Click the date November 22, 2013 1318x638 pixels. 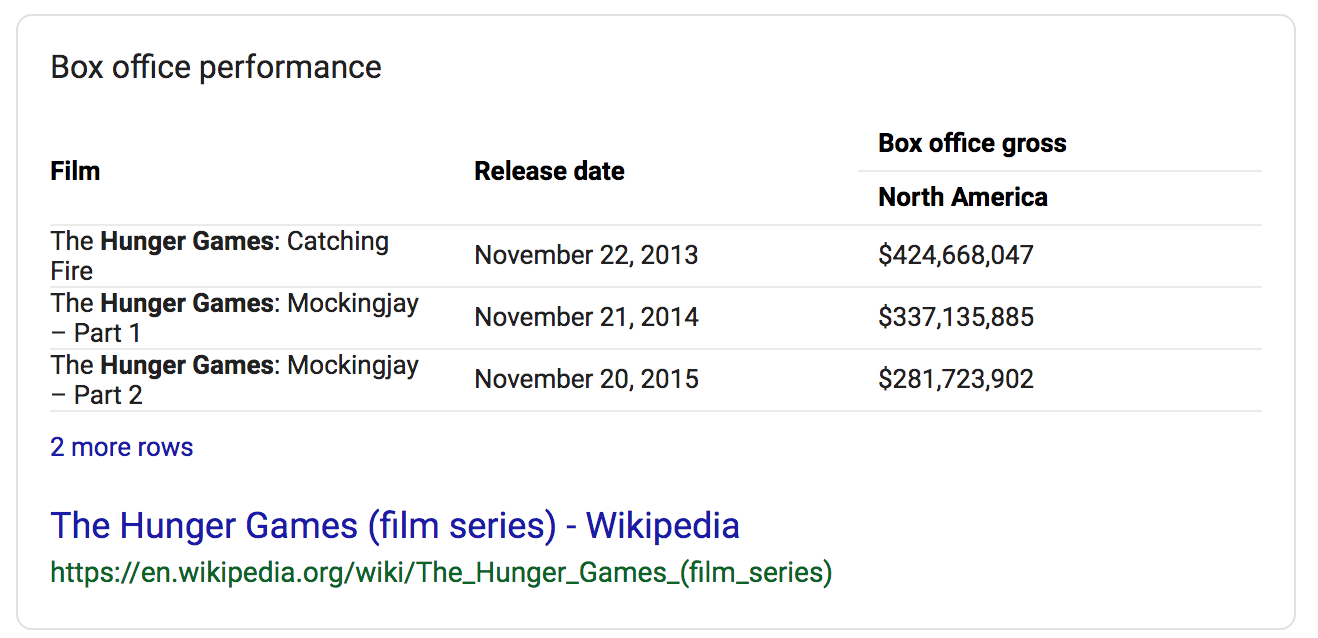[x=586, y=255]
